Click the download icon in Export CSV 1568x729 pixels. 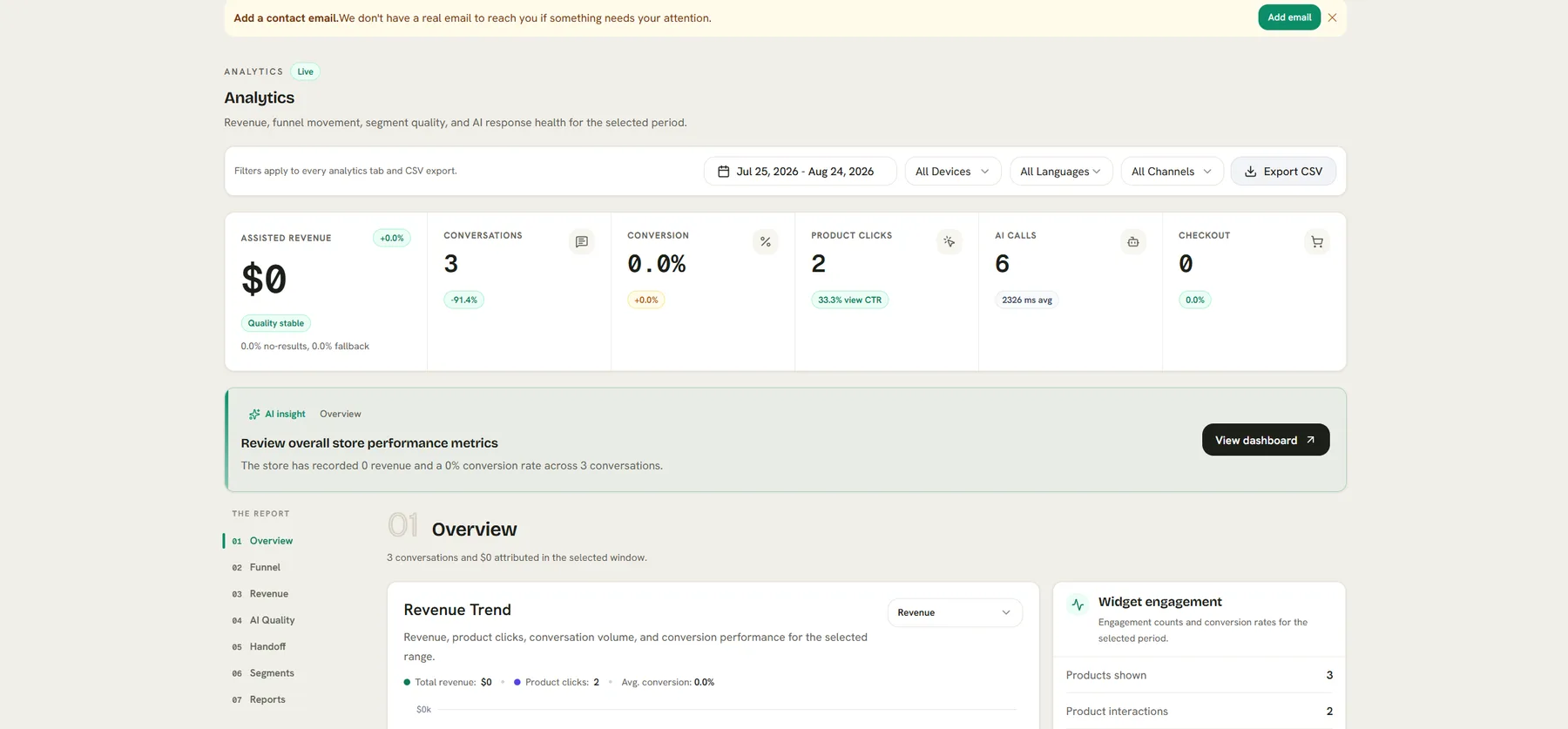coord(1250,172)
